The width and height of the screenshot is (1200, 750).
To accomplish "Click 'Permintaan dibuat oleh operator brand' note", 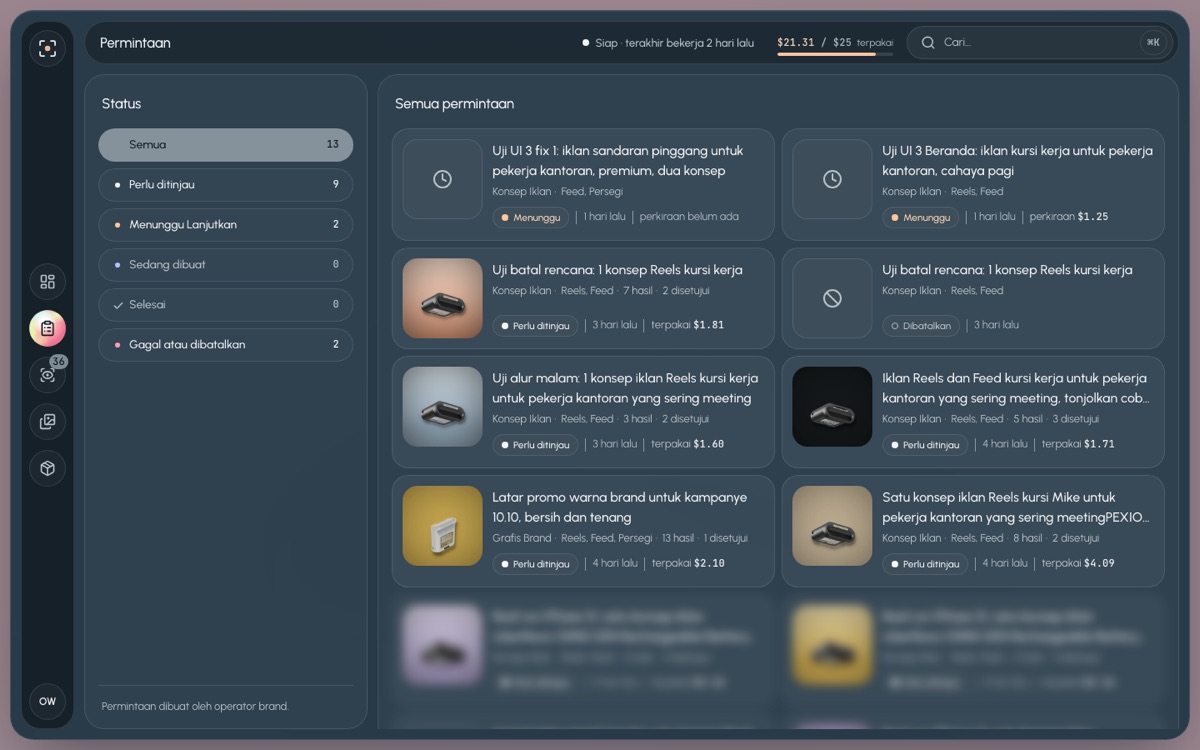I will click(x=194, y=706).
